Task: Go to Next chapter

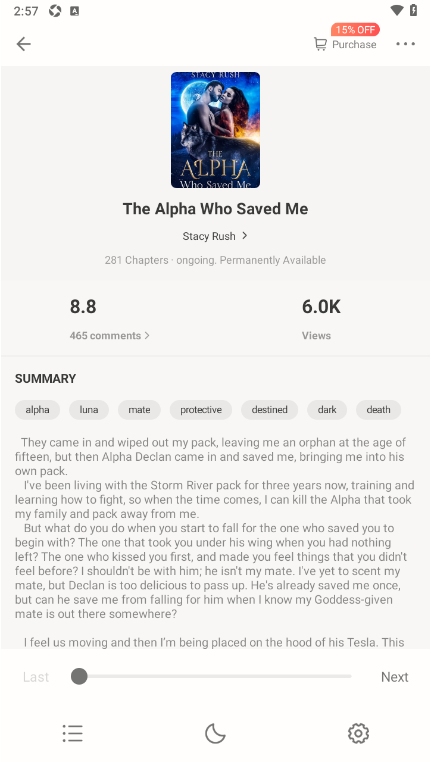Action: coord(395,677)
